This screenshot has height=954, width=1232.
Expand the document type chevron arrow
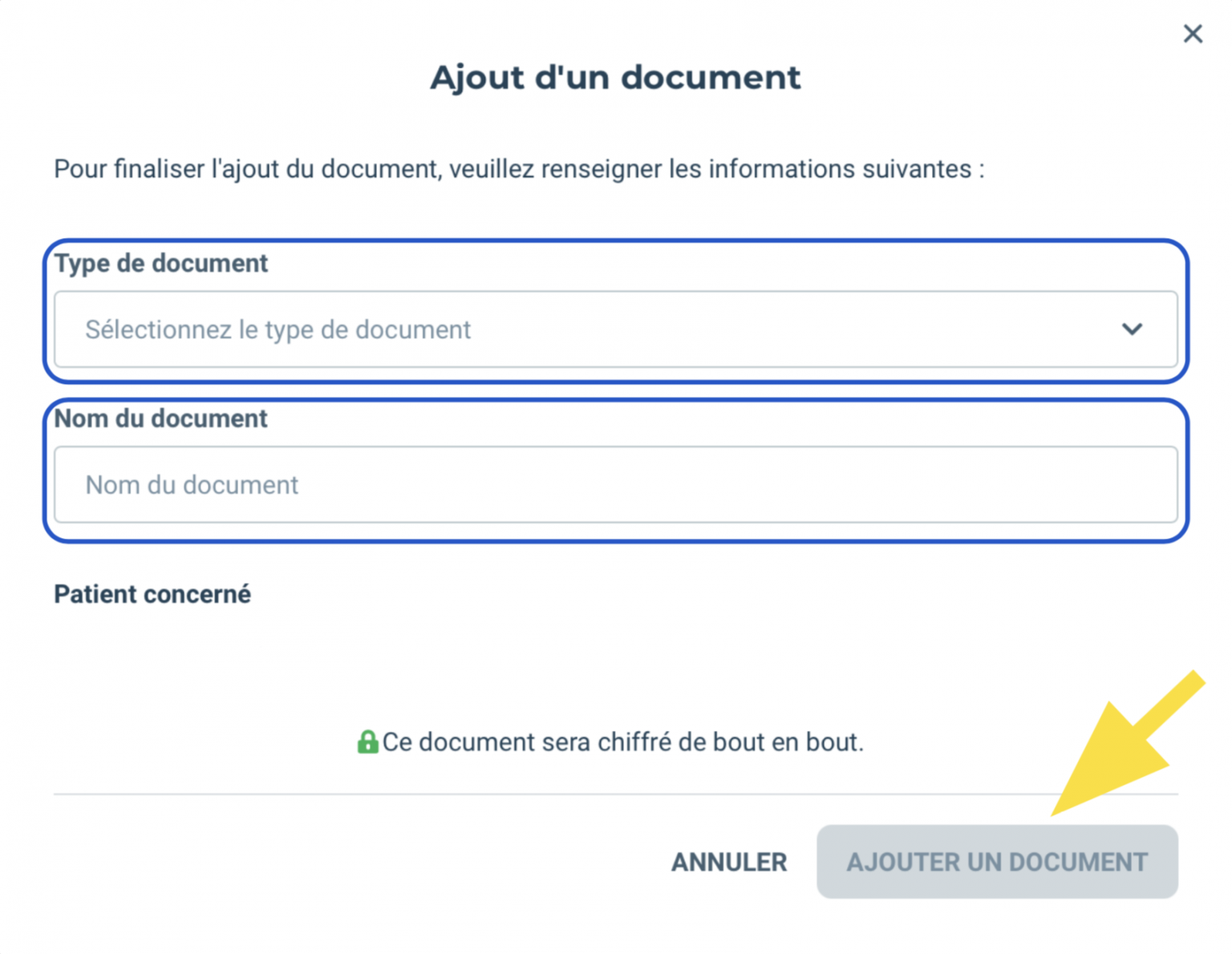pyautogui.click(x=1132, y=329)
